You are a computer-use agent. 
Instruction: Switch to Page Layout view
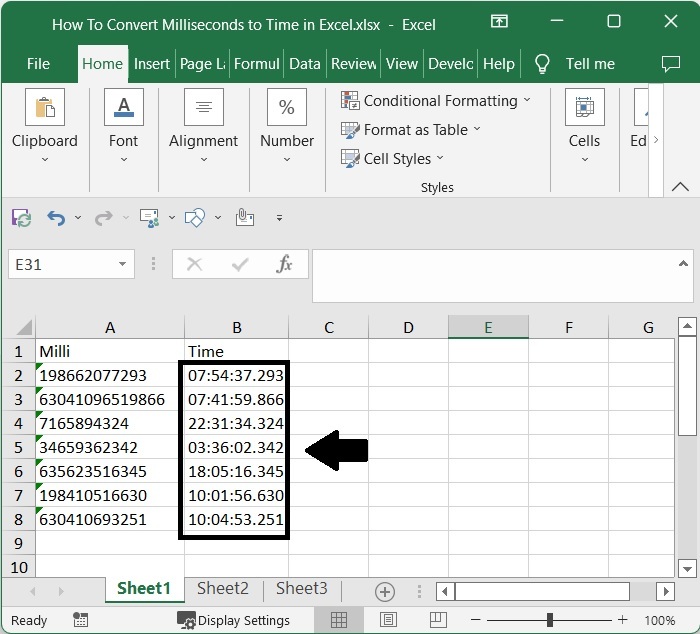click(388, 620)
